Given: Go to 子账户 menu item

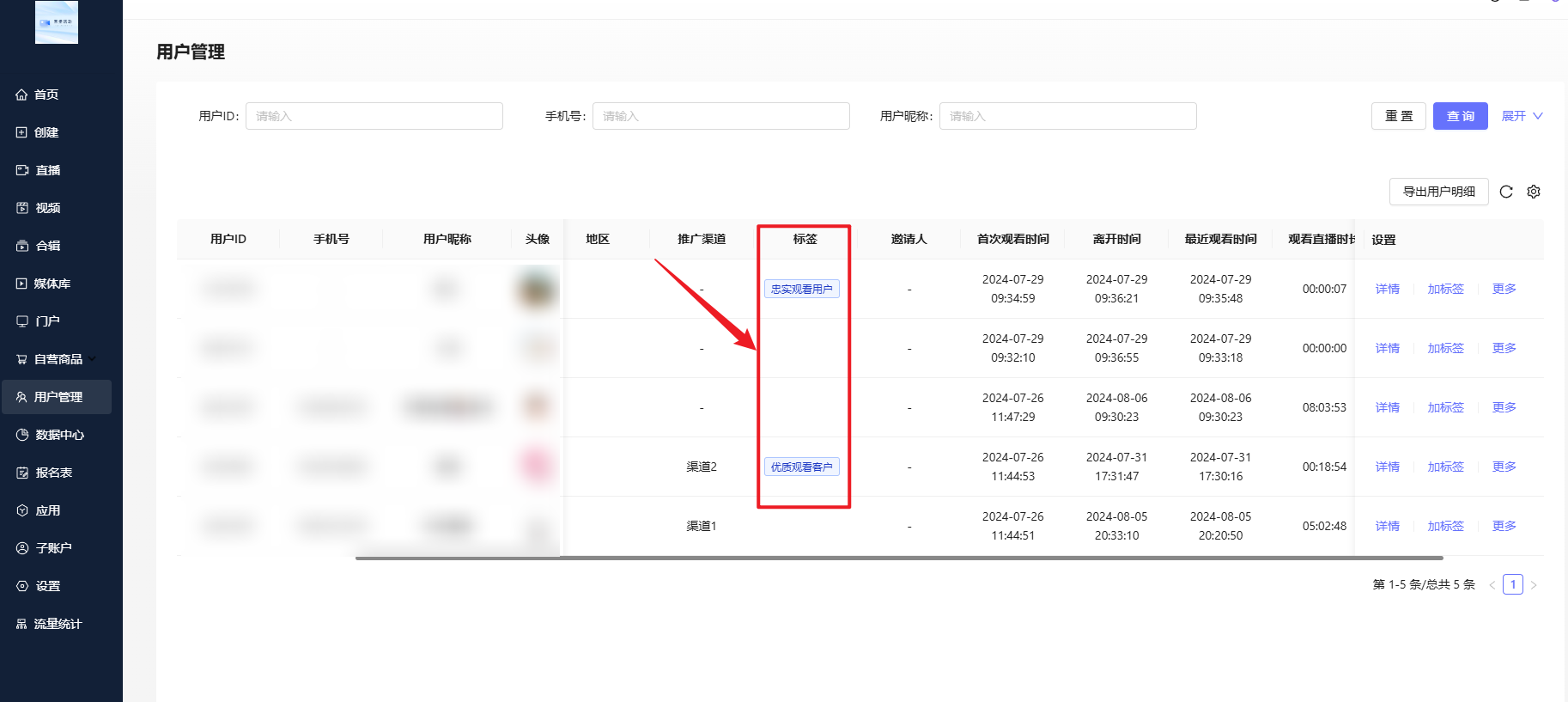Looking at the screenshot, I should coord(53,548).
